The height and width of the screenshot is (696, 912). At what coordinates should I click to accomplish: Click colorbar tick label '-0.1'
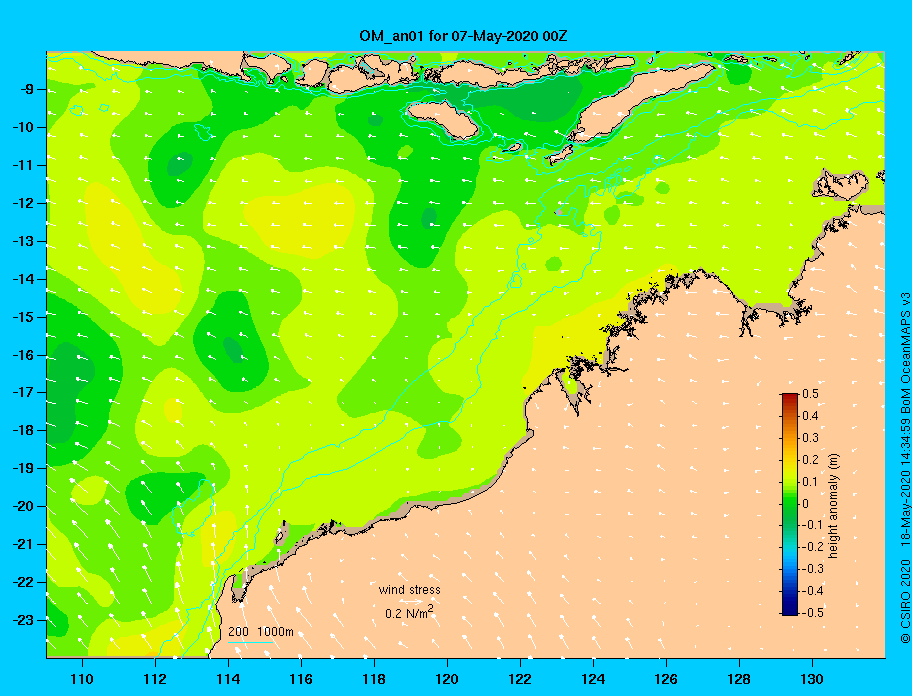(814, 525)
